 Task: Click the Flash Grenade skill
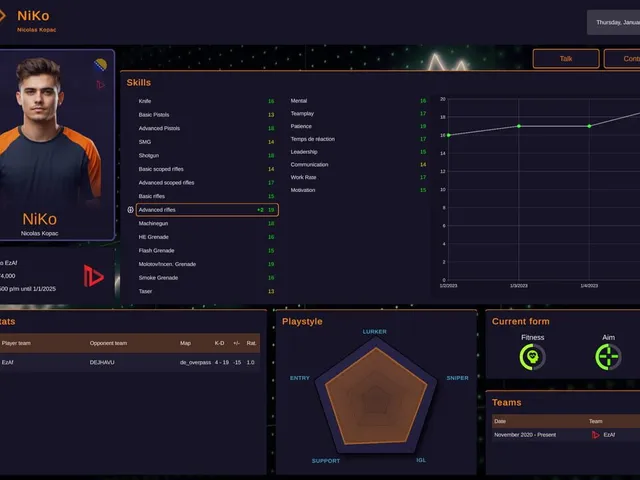click(206, 251)
